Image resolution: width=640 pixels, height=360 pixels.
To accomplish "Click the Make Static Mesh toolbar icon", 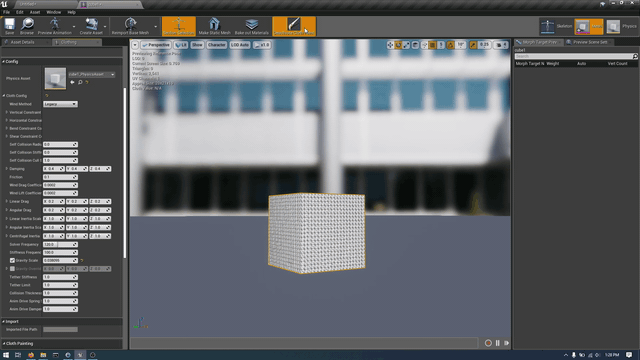I will pyautogui.click(x=214, y=26).
